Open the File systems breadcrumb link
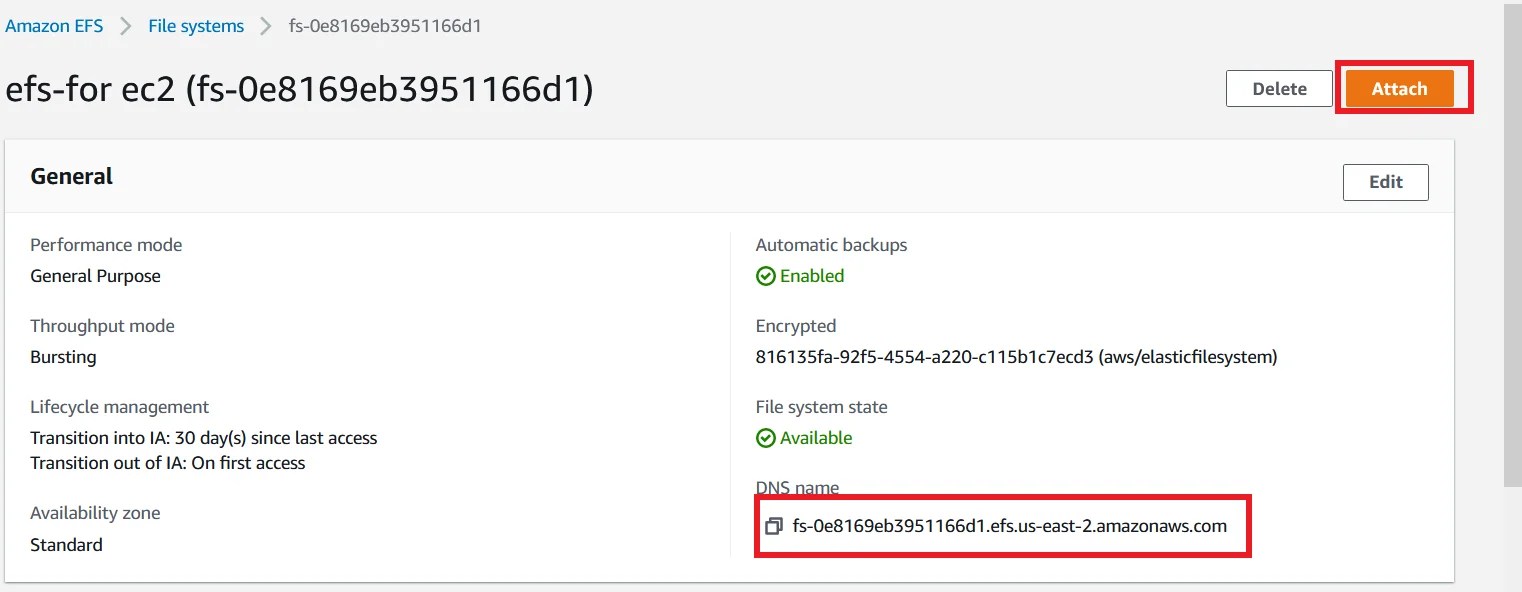 (195, 25)
